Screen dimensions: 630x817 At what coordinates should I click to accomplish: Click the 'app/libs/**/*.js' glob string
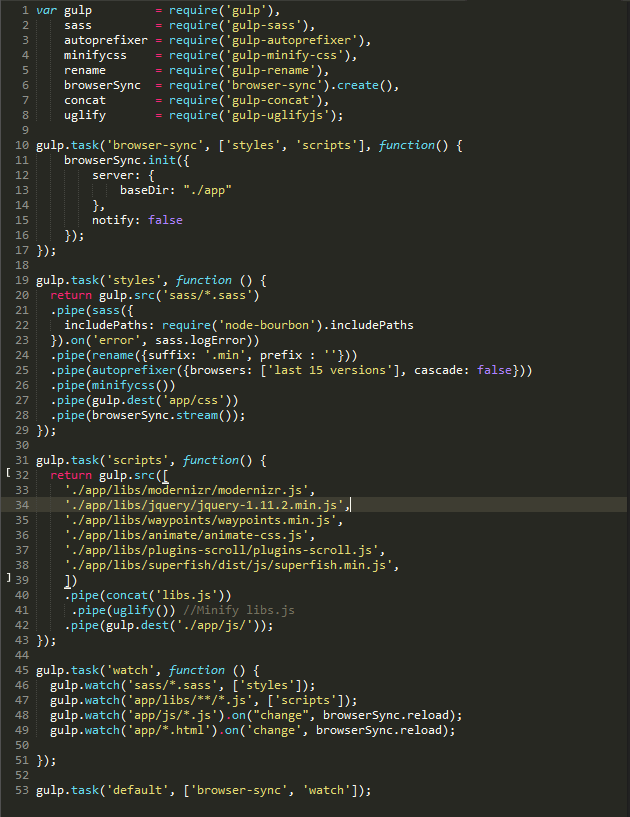[x=189, y=700]
